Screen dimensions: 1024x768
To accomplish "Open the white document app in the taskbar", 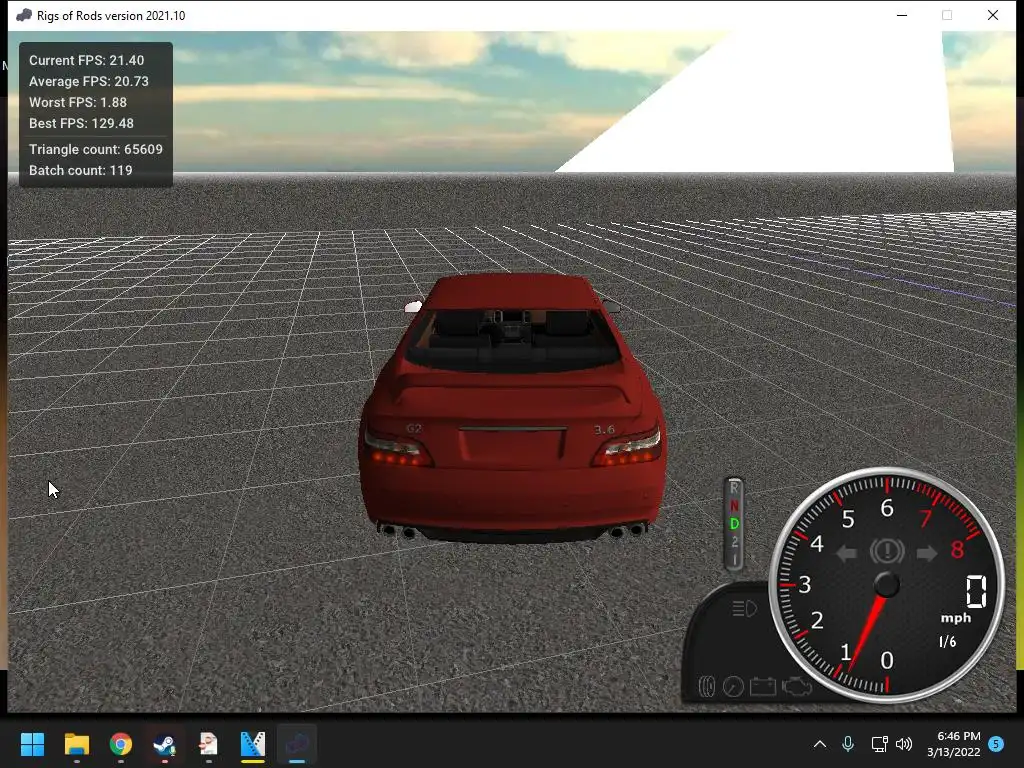I will tap(208, 744).
